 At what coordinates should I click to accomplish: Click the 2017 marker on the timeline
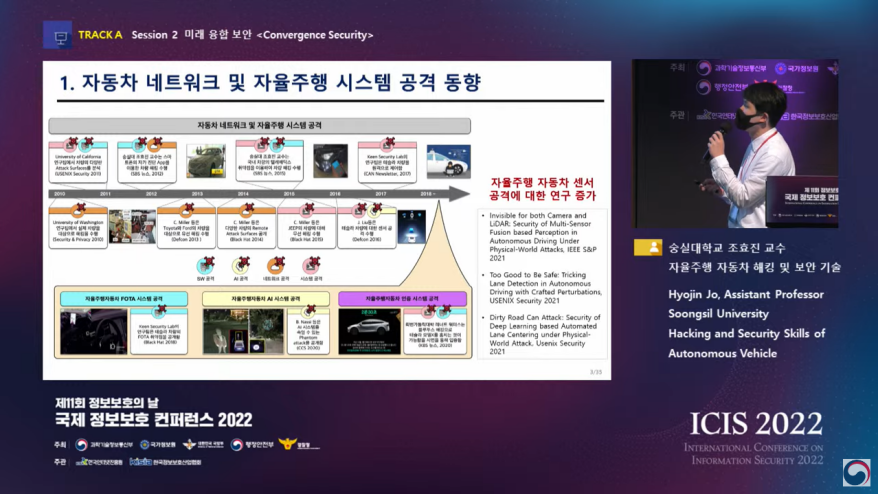point(381,194)
